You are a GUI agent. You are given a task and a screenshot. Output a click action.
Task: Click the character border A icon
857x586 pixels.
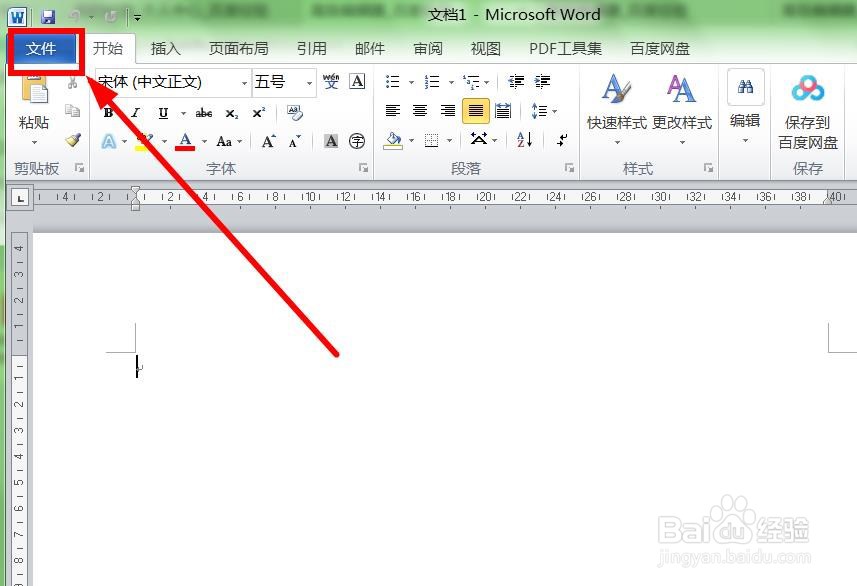(x=357, y=81)
